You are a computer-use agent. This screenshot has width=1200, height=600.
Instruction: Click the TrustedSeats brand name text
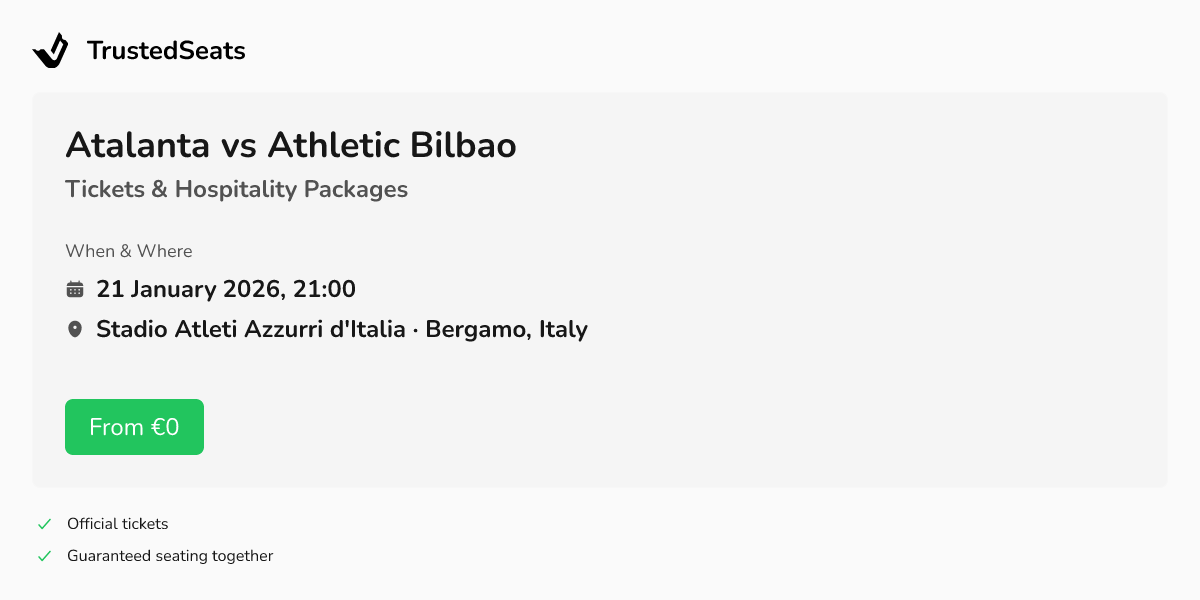(166, 50)
